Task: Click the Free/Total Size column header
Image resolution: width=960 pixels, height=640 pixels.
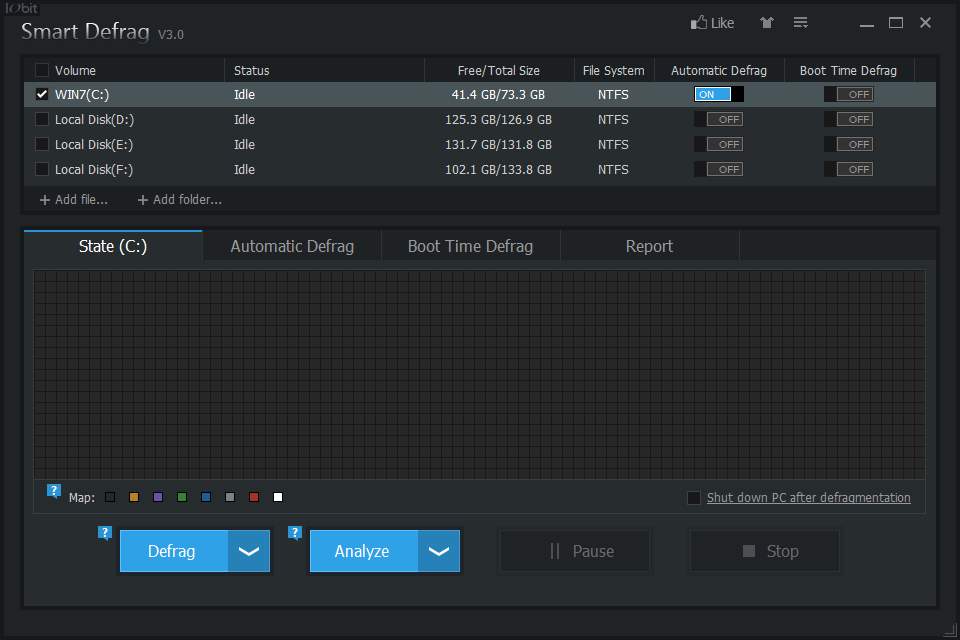Action: click(x=499, y=70)
